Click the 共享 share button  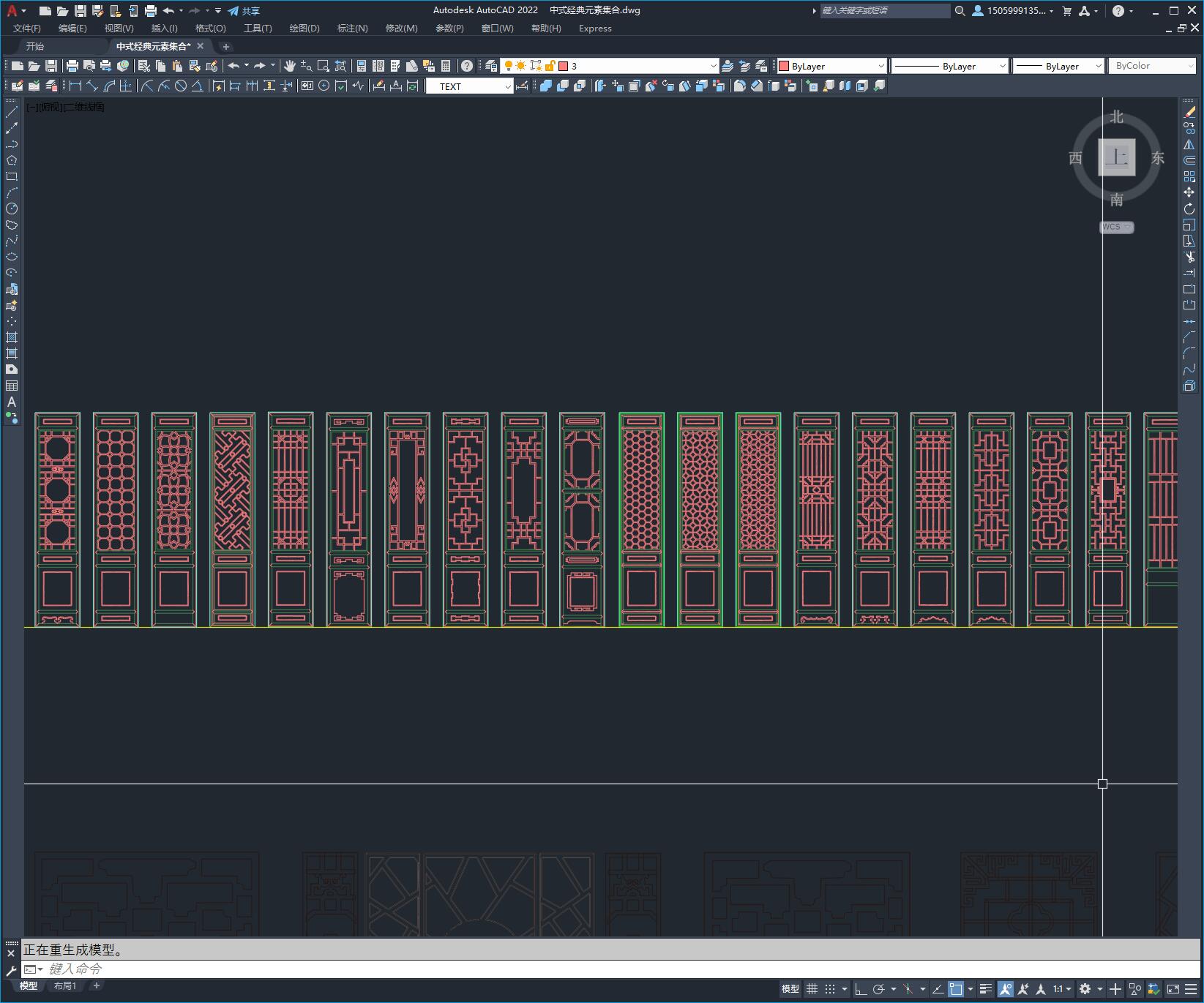click(x=244, y=11)
